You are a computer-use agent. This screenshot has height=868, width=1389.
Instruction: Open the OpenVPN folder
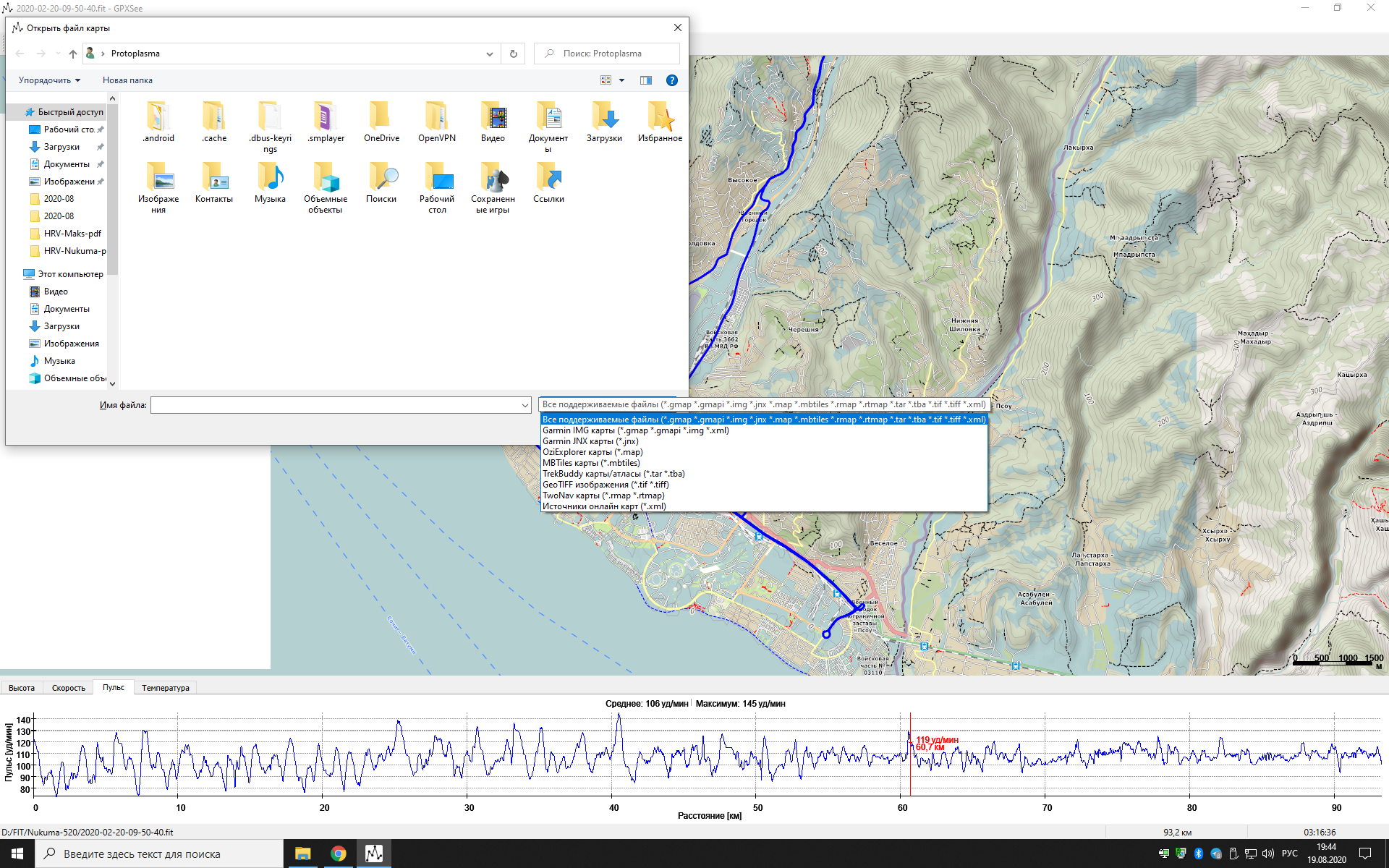click(437, 122)
